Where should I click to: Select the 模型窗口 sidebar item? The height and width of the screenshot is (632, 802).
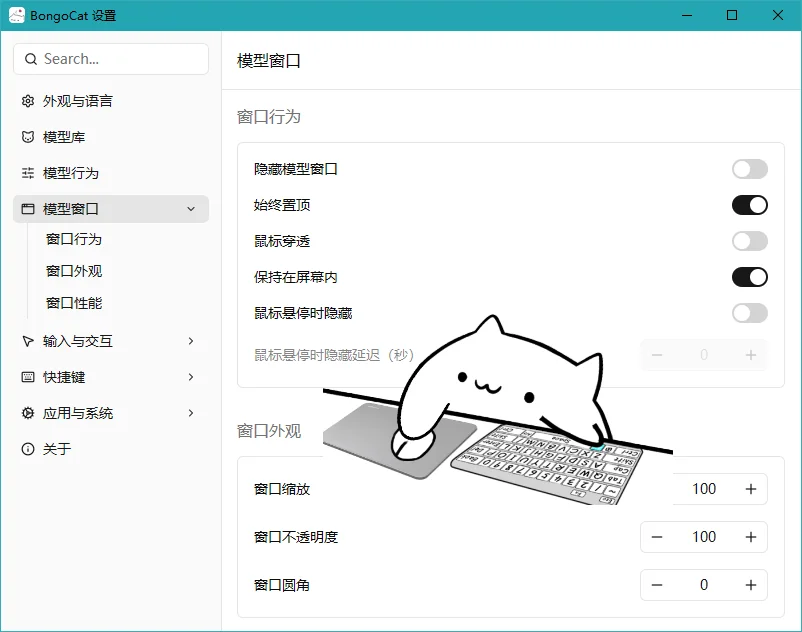111,209
